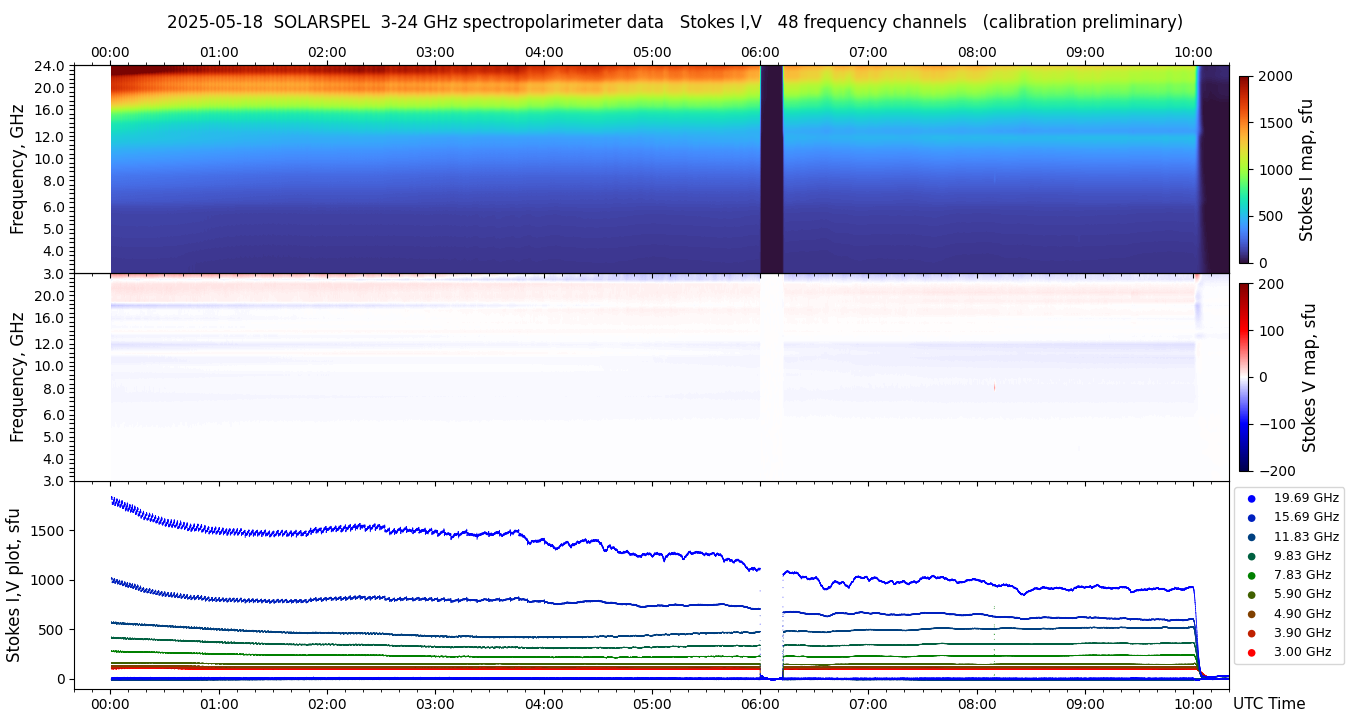Click the 3.90 GHz legend marker dot
The width and height of the screenshot is (1350, 725).
pos(1251,633)
